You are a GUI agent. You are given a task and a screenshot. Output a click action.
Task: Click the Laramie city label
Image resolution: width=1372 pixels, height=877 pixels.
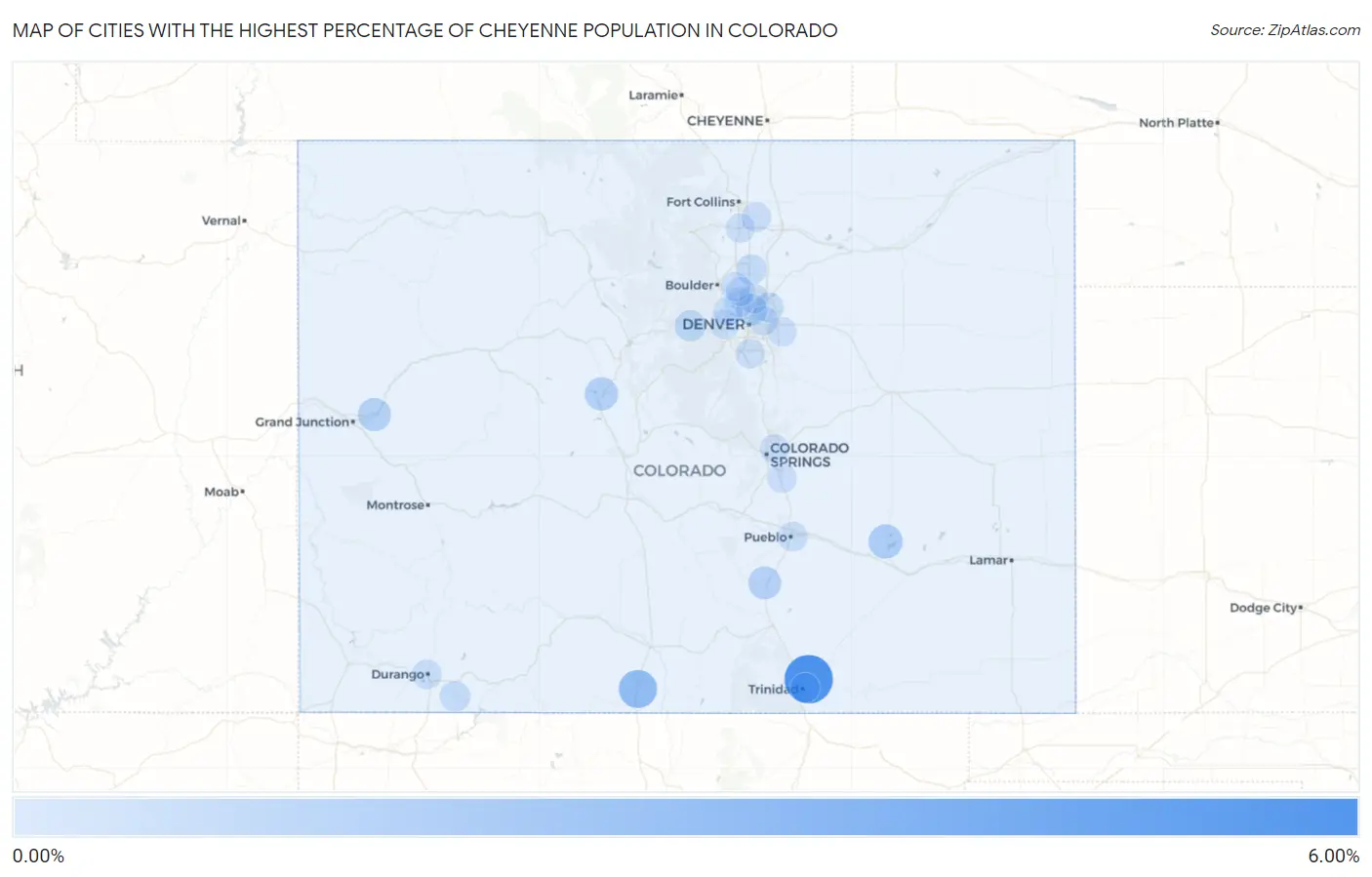(653, 95)
